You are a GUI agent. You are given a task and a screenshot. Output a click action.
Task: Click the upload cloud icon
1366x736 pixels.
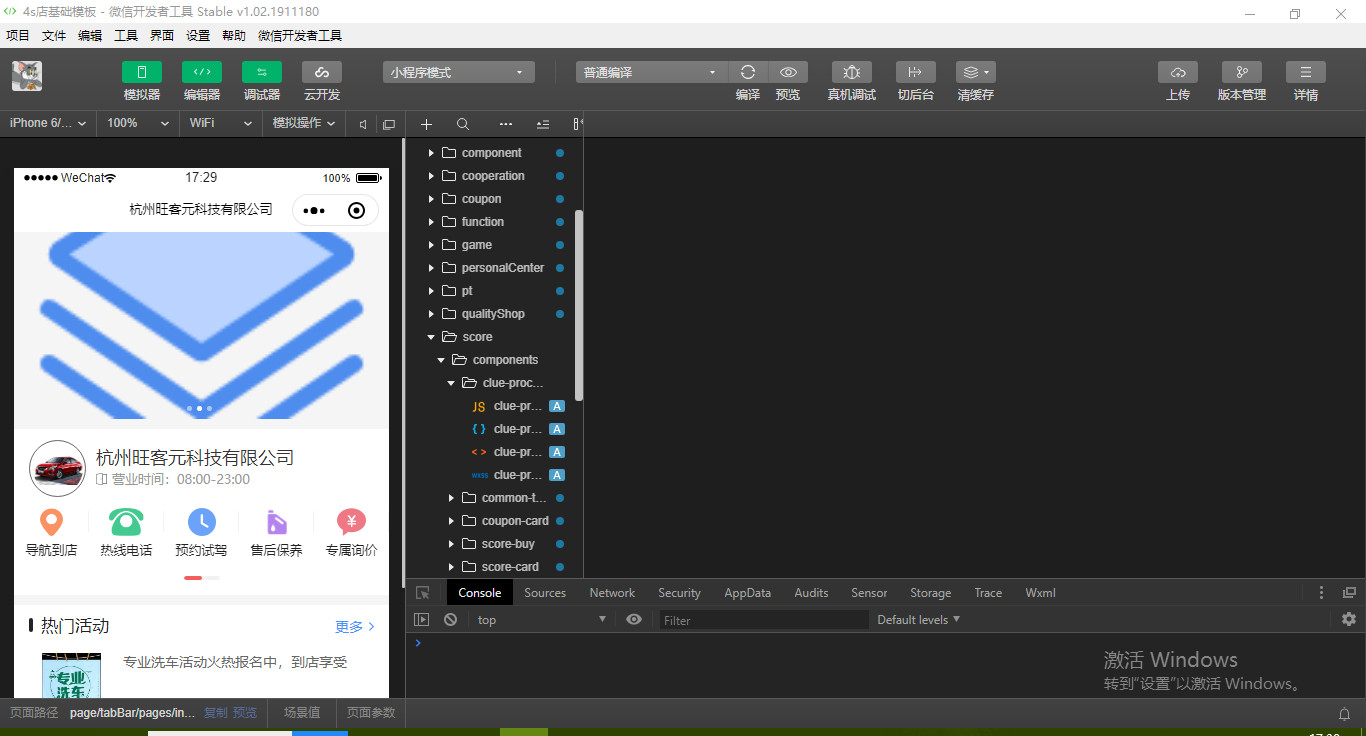(x=1178, y=72)
